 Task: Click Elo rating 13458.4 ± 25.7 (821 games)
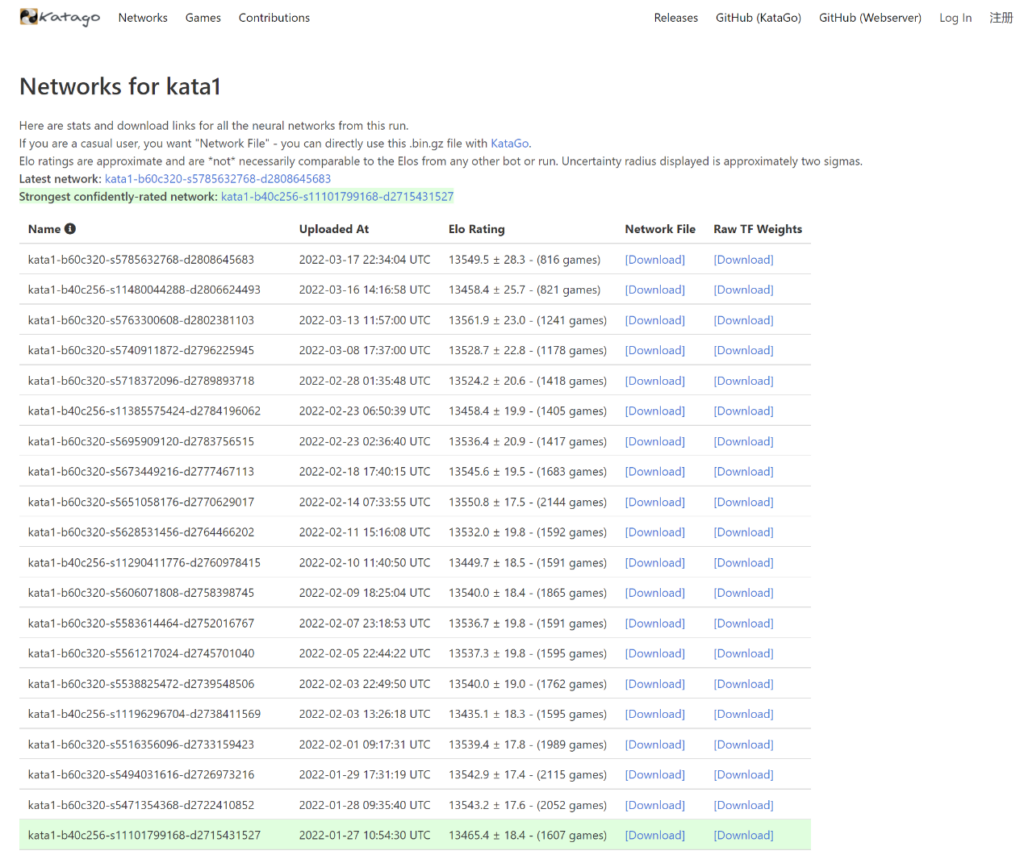[524, 289]
